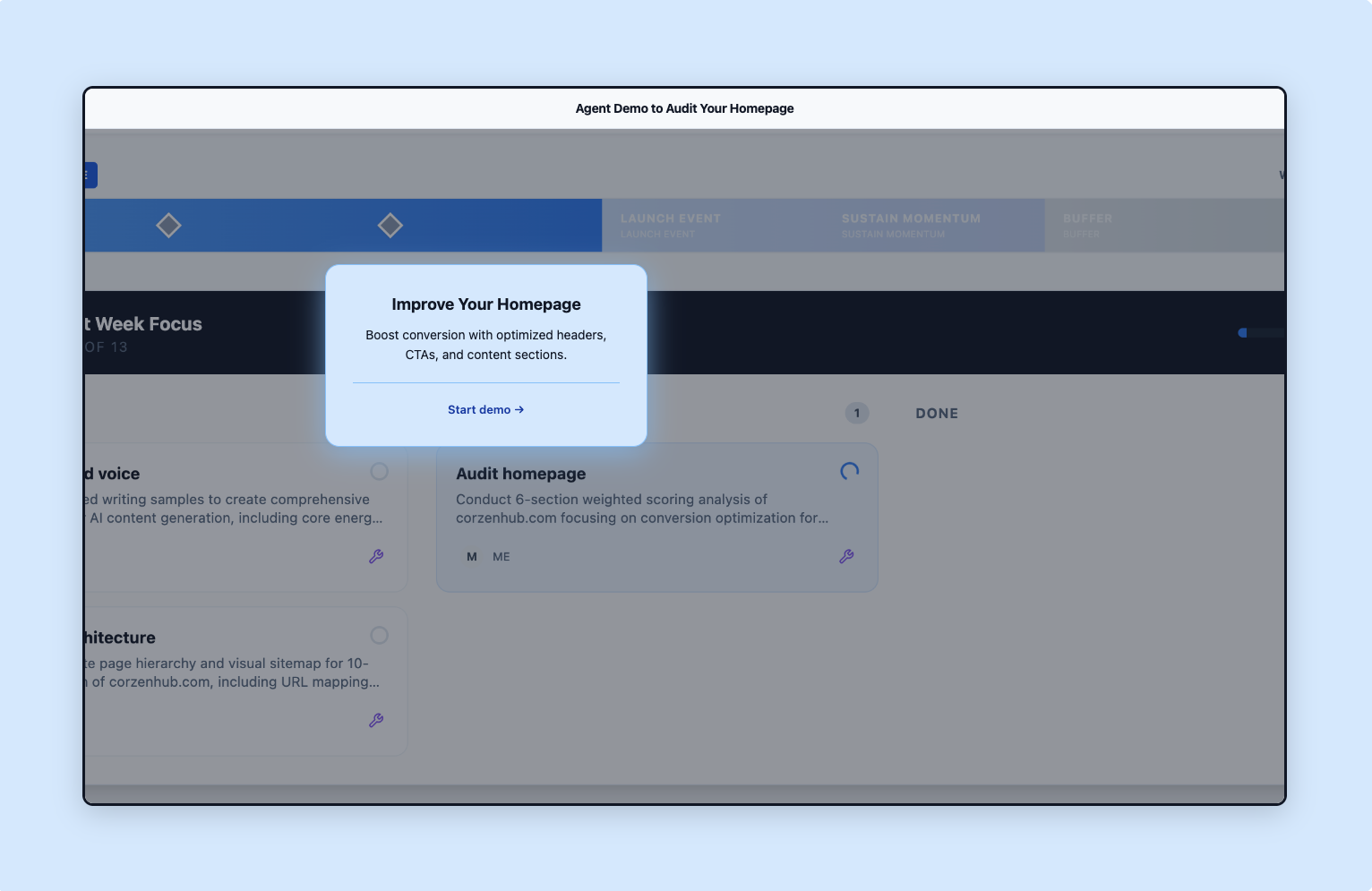The height and width of the screenshot is (891, 1372).
Task: Click the wrench icon on the brand voice card
Action: pos(376,556)
